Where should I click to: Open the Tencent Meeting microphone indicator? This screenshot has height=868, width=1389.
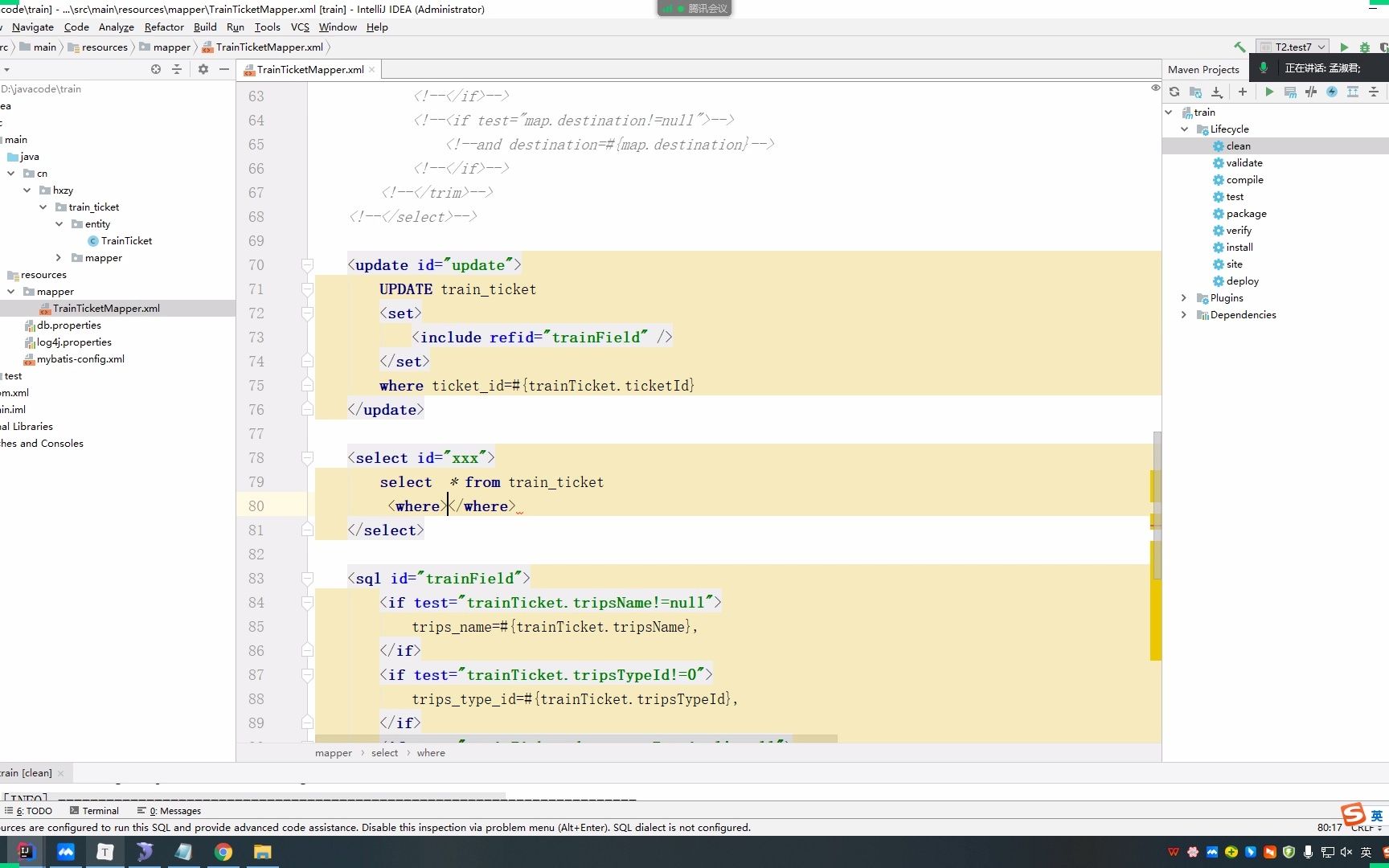pos(1264,68)
